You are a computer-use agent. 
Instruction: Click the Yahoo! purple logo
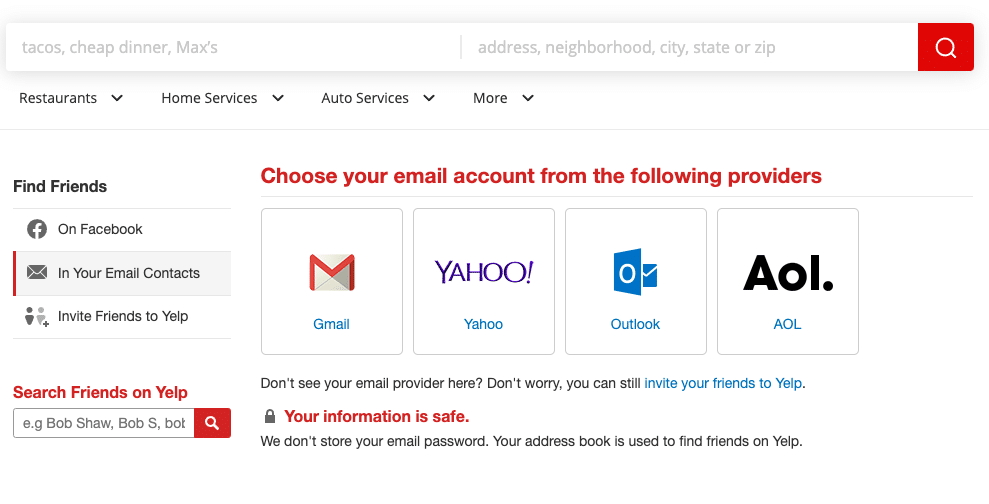coord(484,273)
